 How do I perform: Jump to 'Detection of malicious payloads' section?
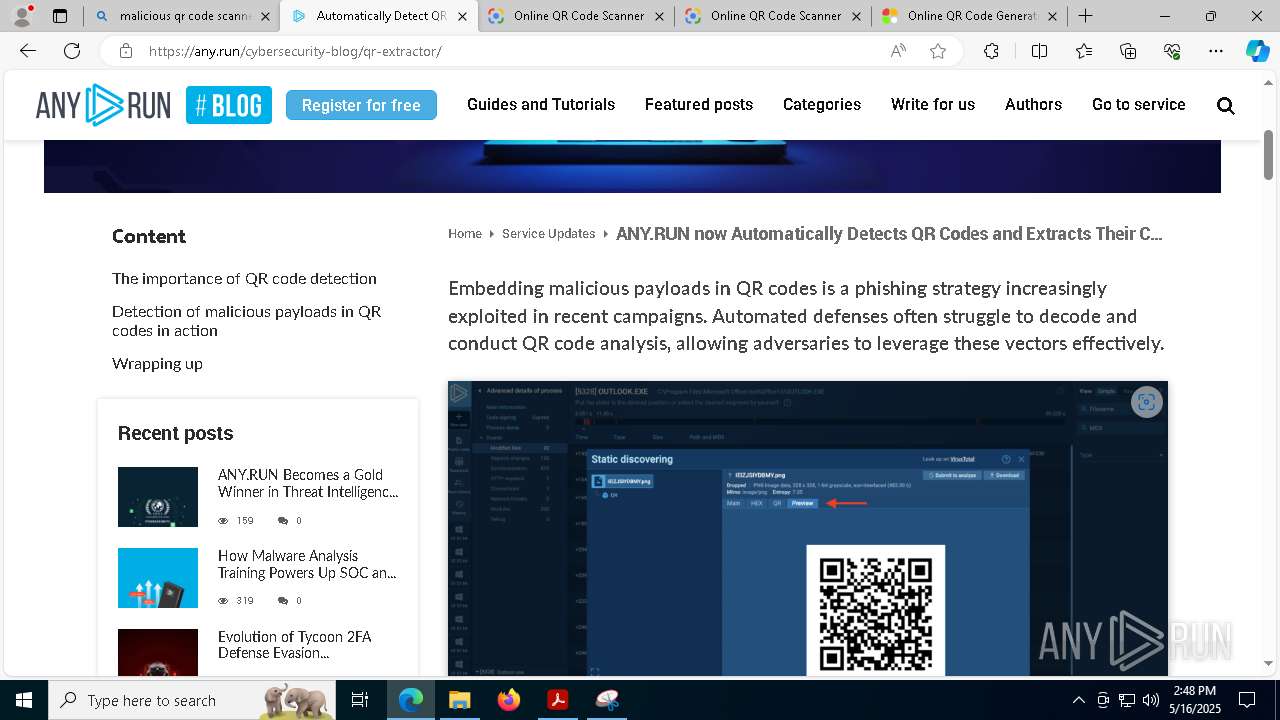click(x=246, y=321)
